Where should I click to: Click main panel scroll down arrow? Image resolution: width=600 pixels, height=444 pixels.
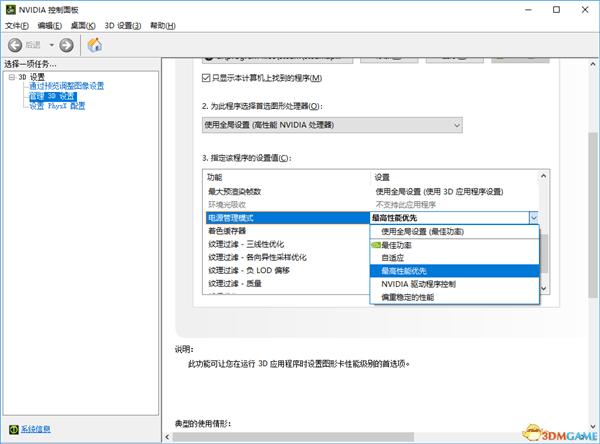(593, 426)
